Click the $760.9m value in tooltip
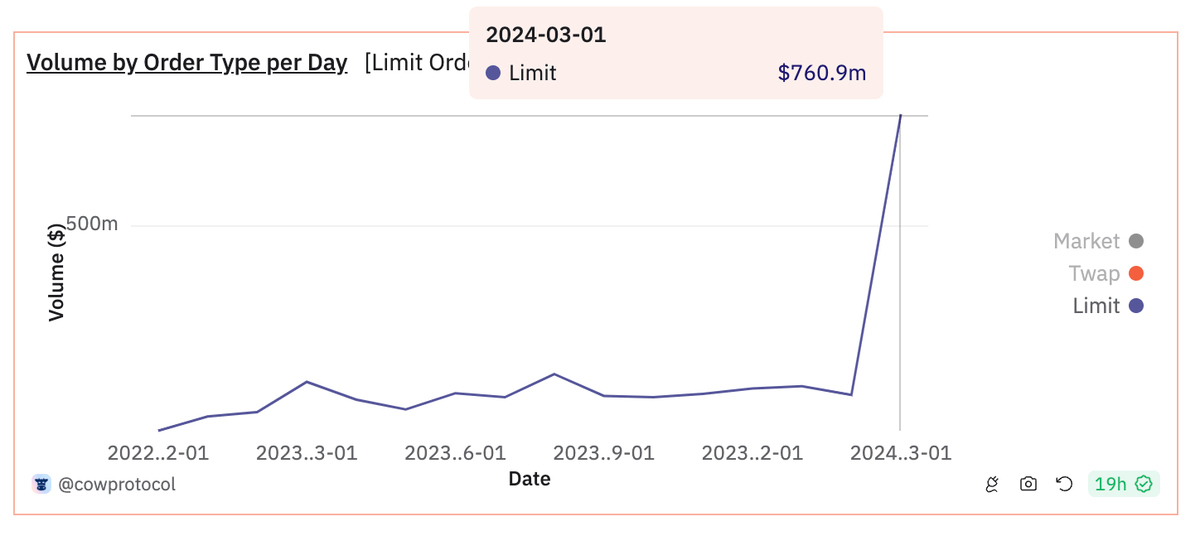1200x535 pixels. [x=821, y=73]
